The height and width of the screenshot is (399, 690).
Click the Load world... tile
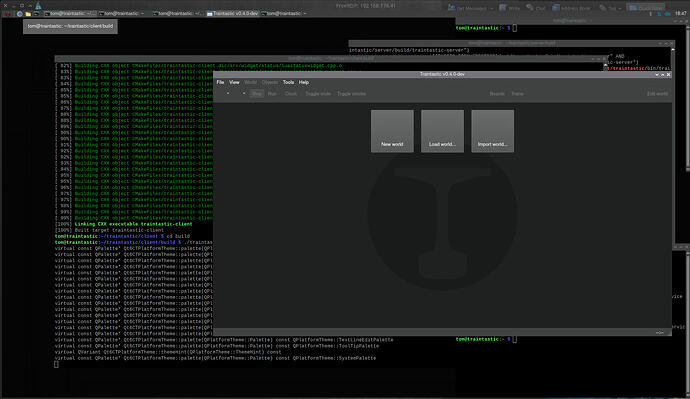[x=442, y=131]
